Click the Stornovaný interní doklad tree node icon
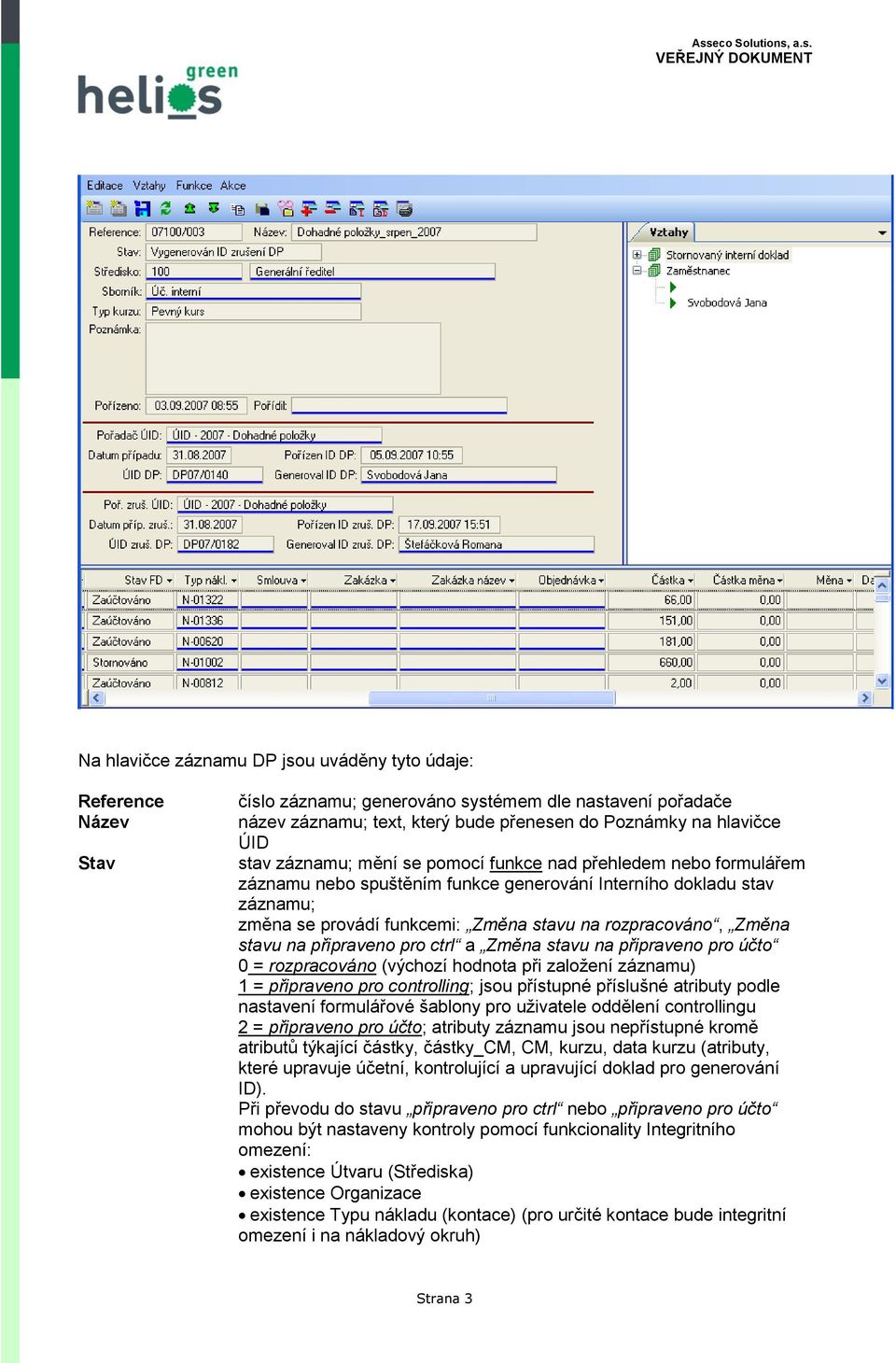 click(x=654, y=255)
